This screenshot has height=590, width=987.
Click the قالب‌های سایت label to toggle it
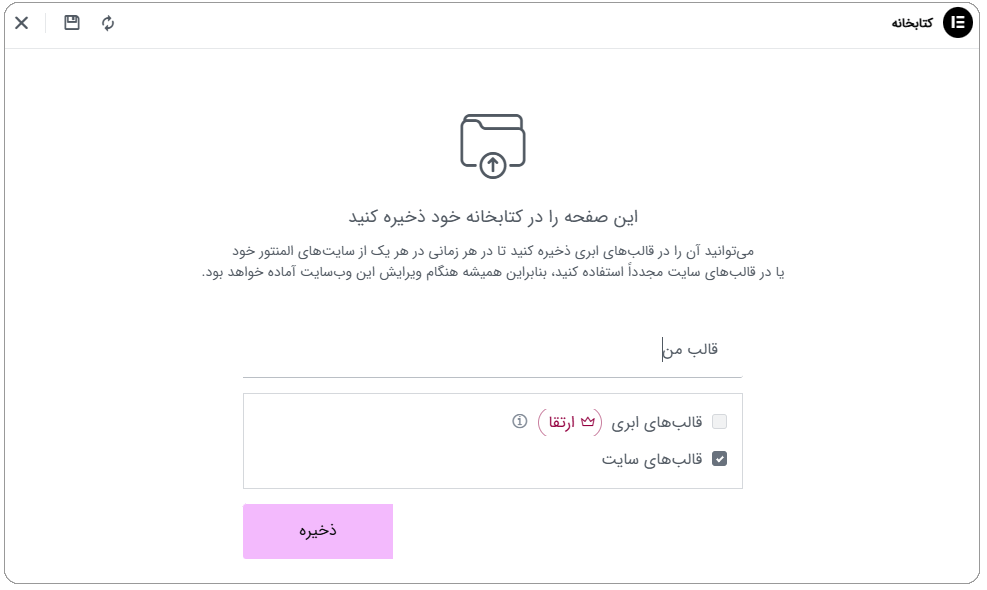pyautogui.click(x=655, y=461)
